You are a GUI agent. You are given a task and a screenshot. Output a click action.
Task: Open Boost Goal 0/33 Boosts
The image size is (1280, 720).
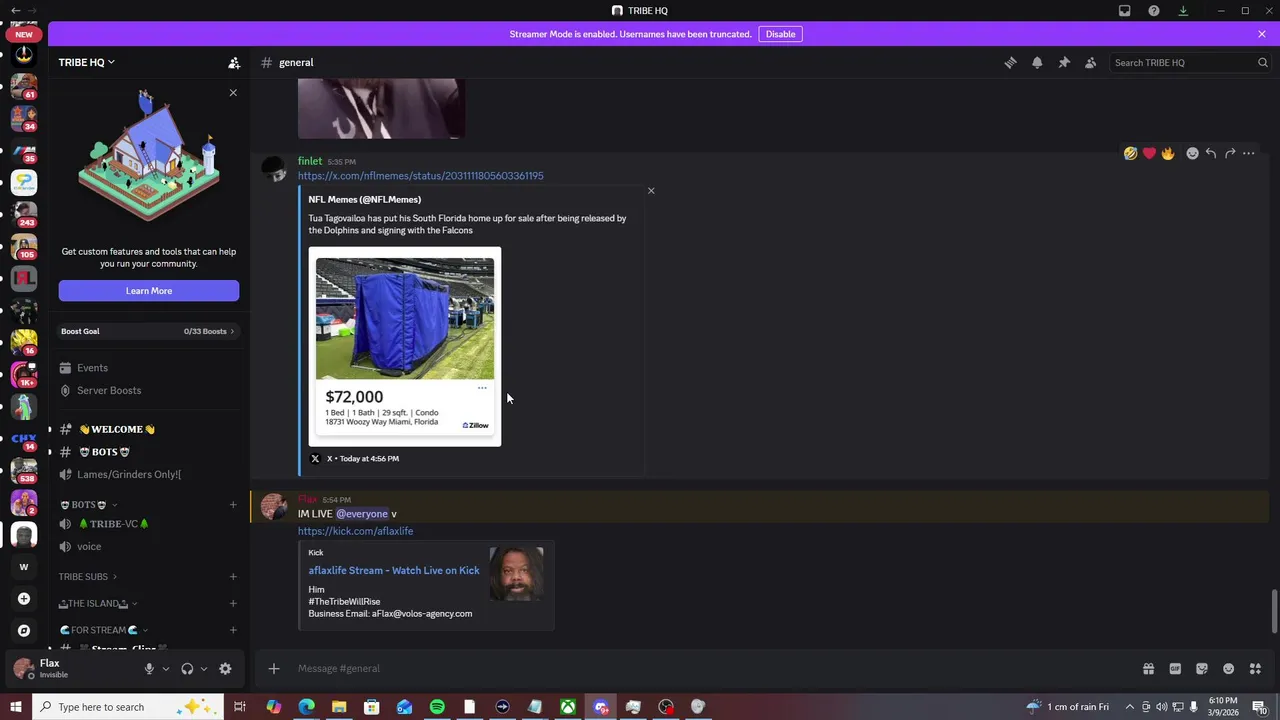pyautogui.click(x=148, y=331)
